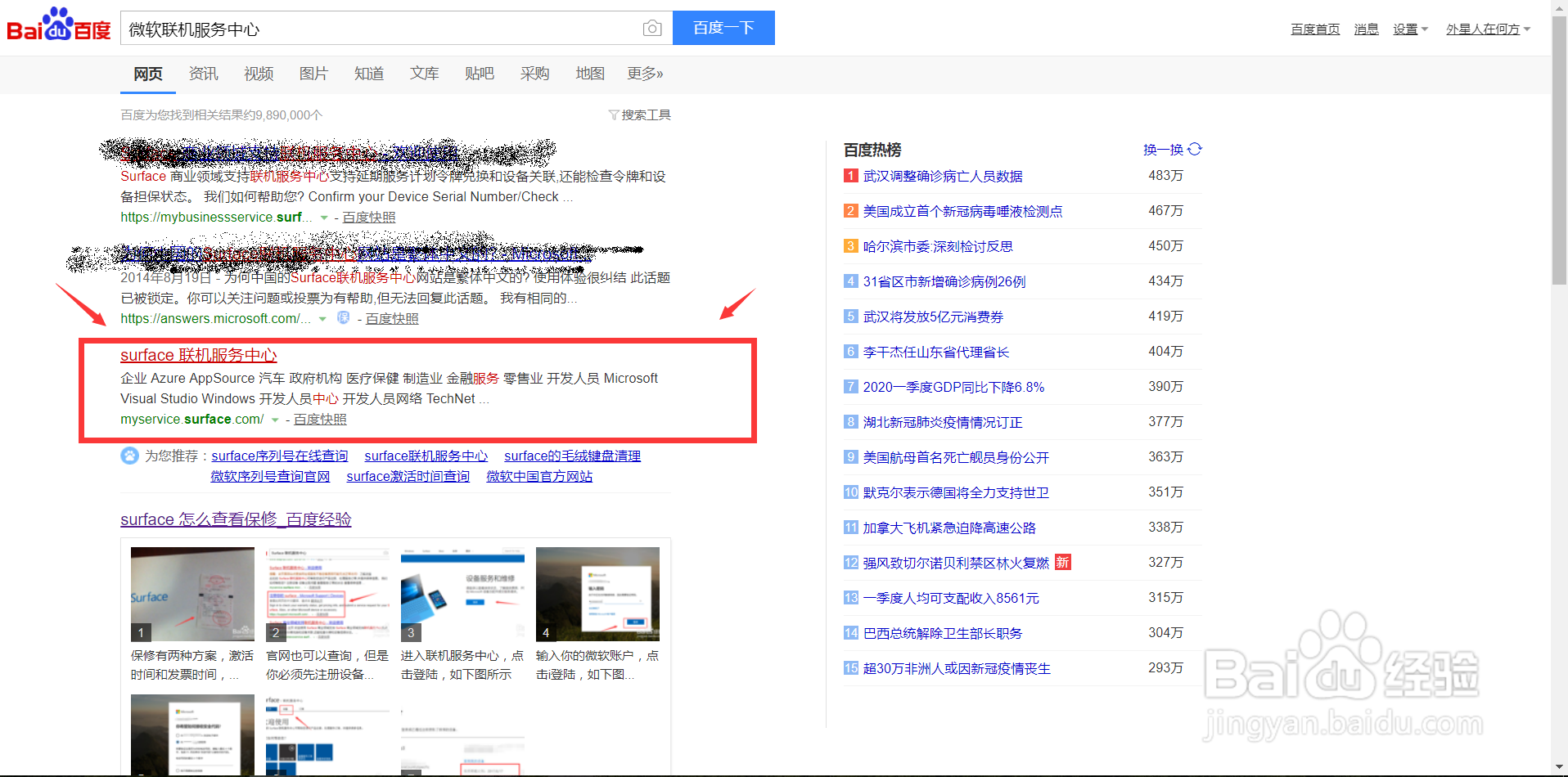This screenshot has height=777, width=1568.
Task: Open hot topic 哈尔滨市委:深刻检讨反思
Action: (938, 246)
